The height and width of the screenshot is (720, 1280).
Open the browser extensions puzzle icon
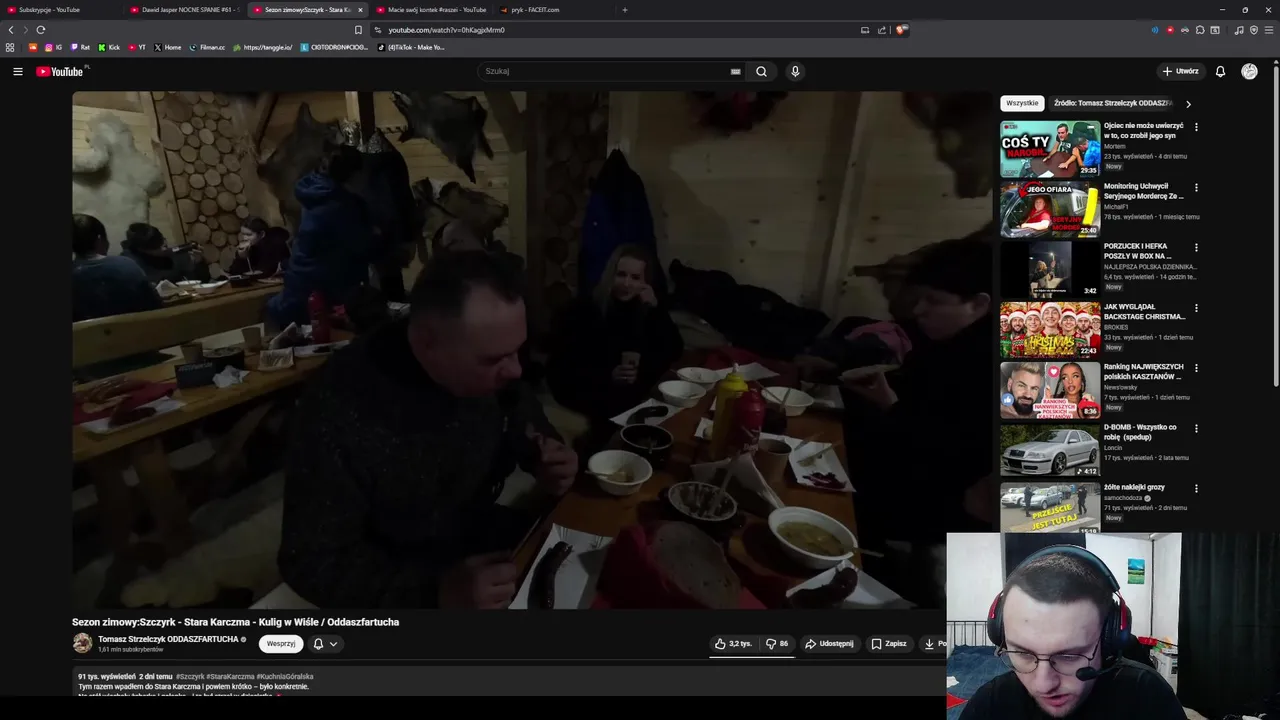pos(1200,30)
